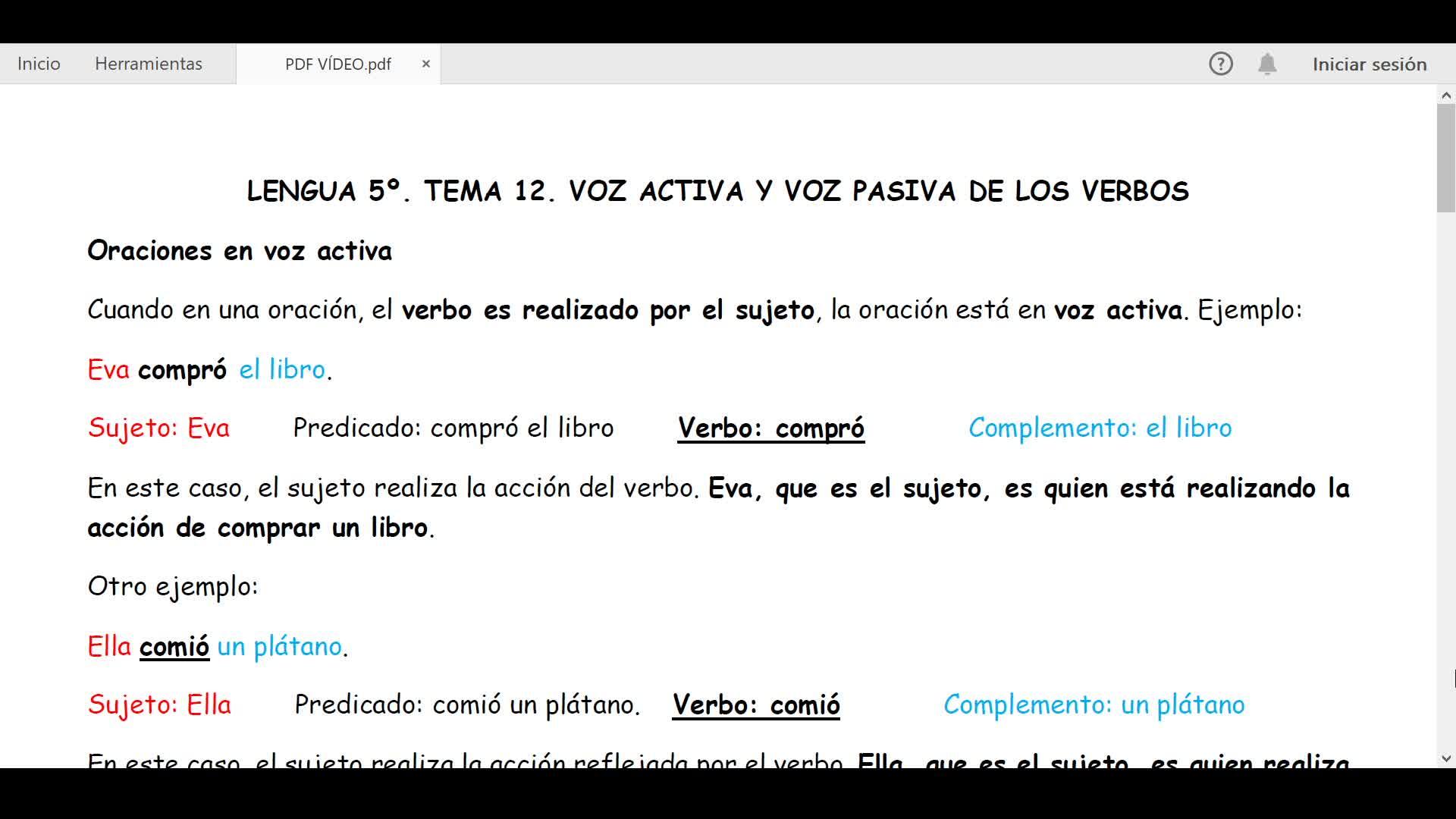Click the blue text Complemento: el libro
This screenshot has width=1456, height=819.
click(x=1100, y=428)
